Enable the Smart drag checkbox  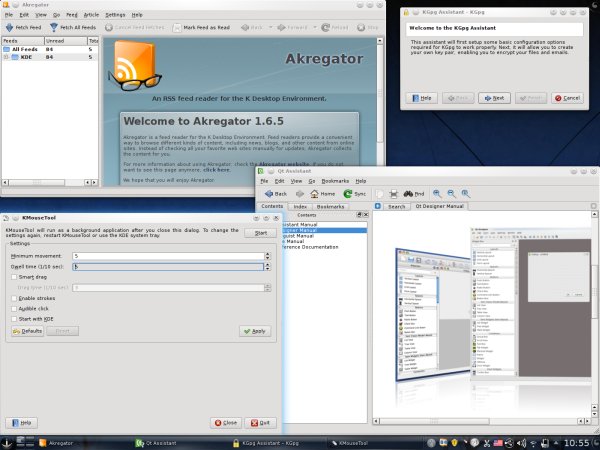click(13, 276)
